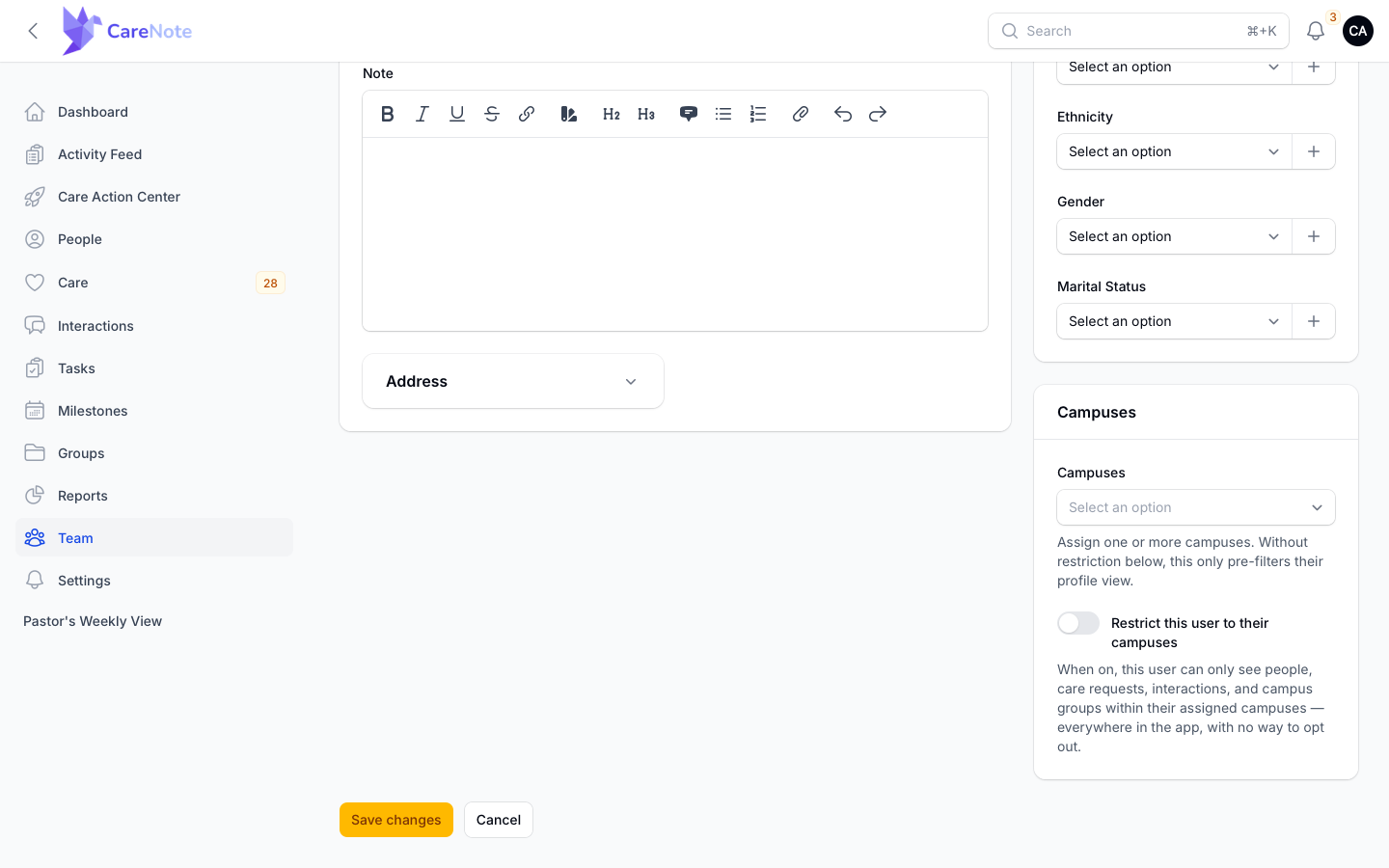The height and width of the screenshot is (868, 1389).
Task: Expand the Address section
Action: tap(513, 381)
